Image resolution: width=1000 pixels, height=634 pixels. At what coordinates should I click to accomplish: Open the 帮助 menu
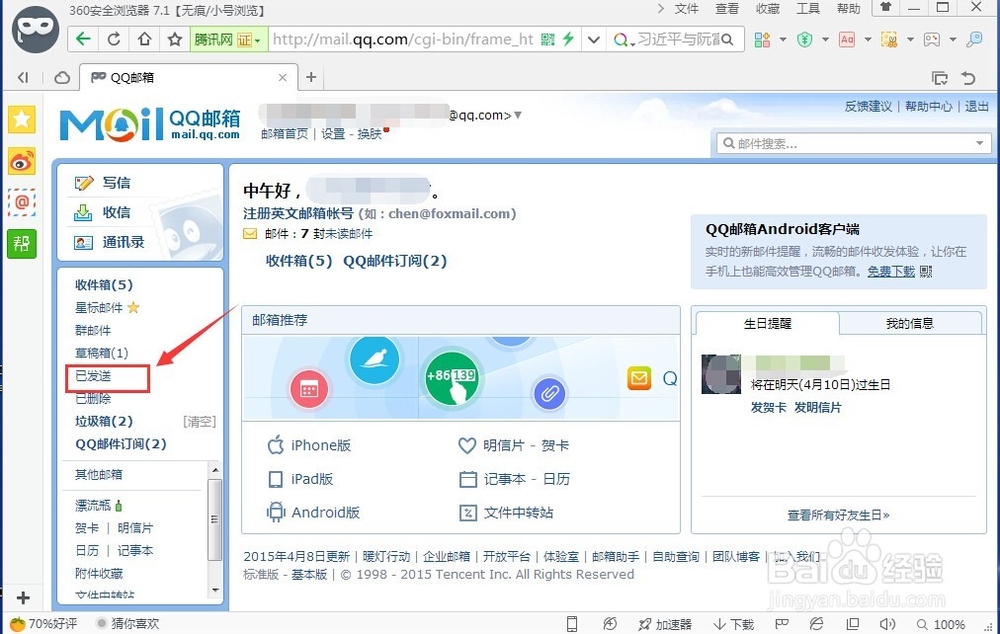[849, 8]
